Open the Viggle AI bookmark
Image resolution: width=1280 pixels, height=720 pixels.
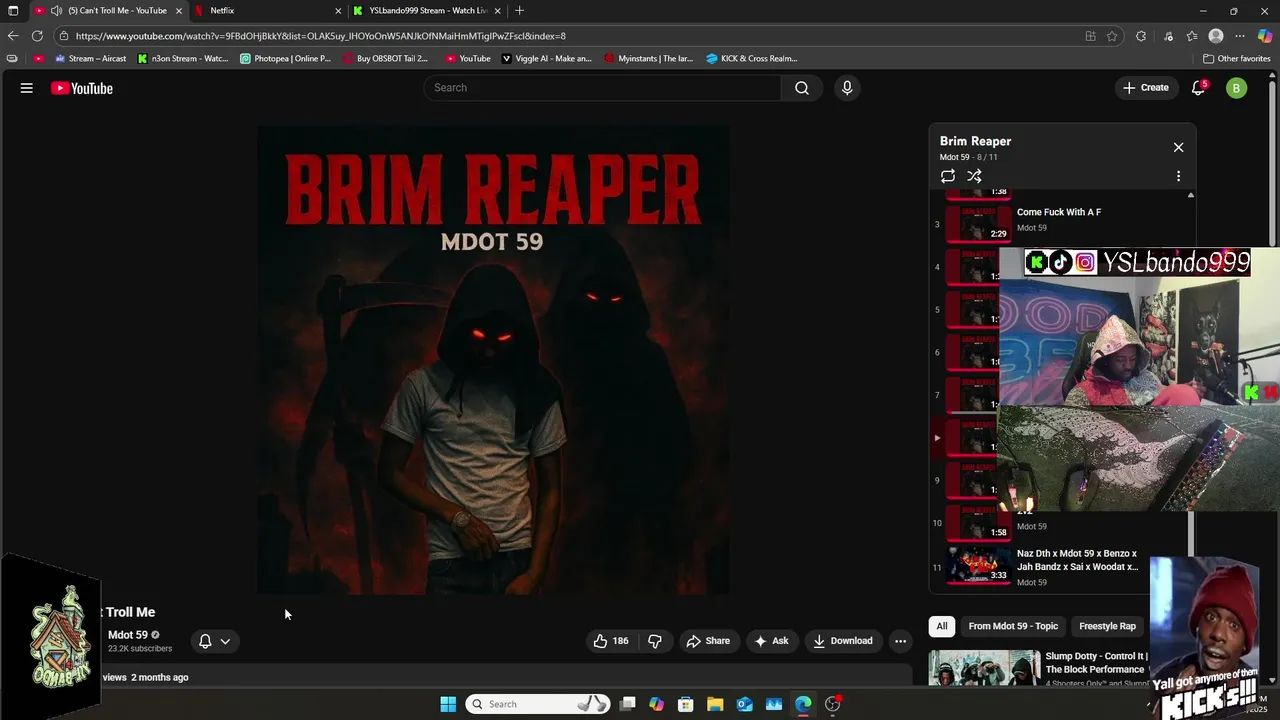click(x=547, y=58)
